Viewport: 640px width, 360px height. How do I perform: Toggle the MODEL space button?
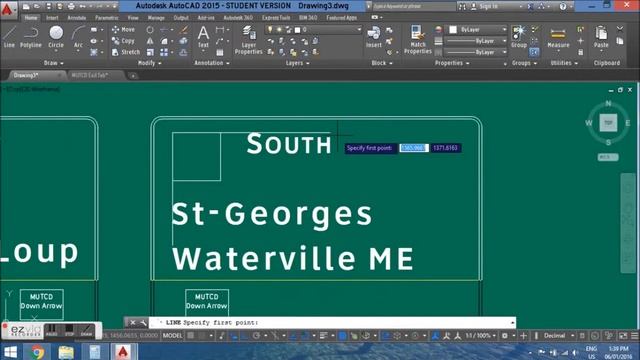tap(173, 336)
